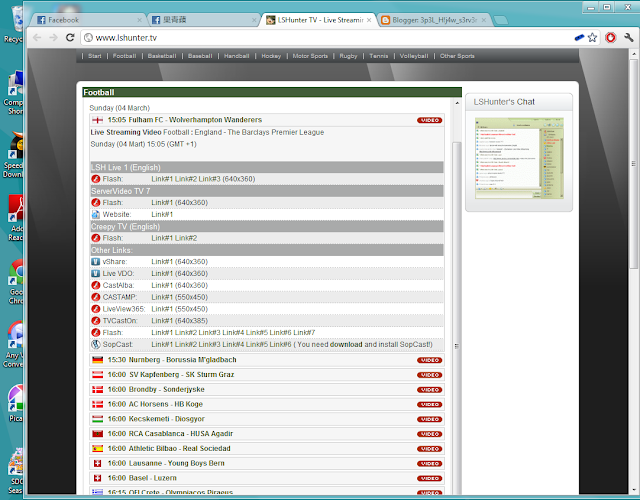
Task: Open ServerVideo TV 7 Website Link#1
Action: 162,214
